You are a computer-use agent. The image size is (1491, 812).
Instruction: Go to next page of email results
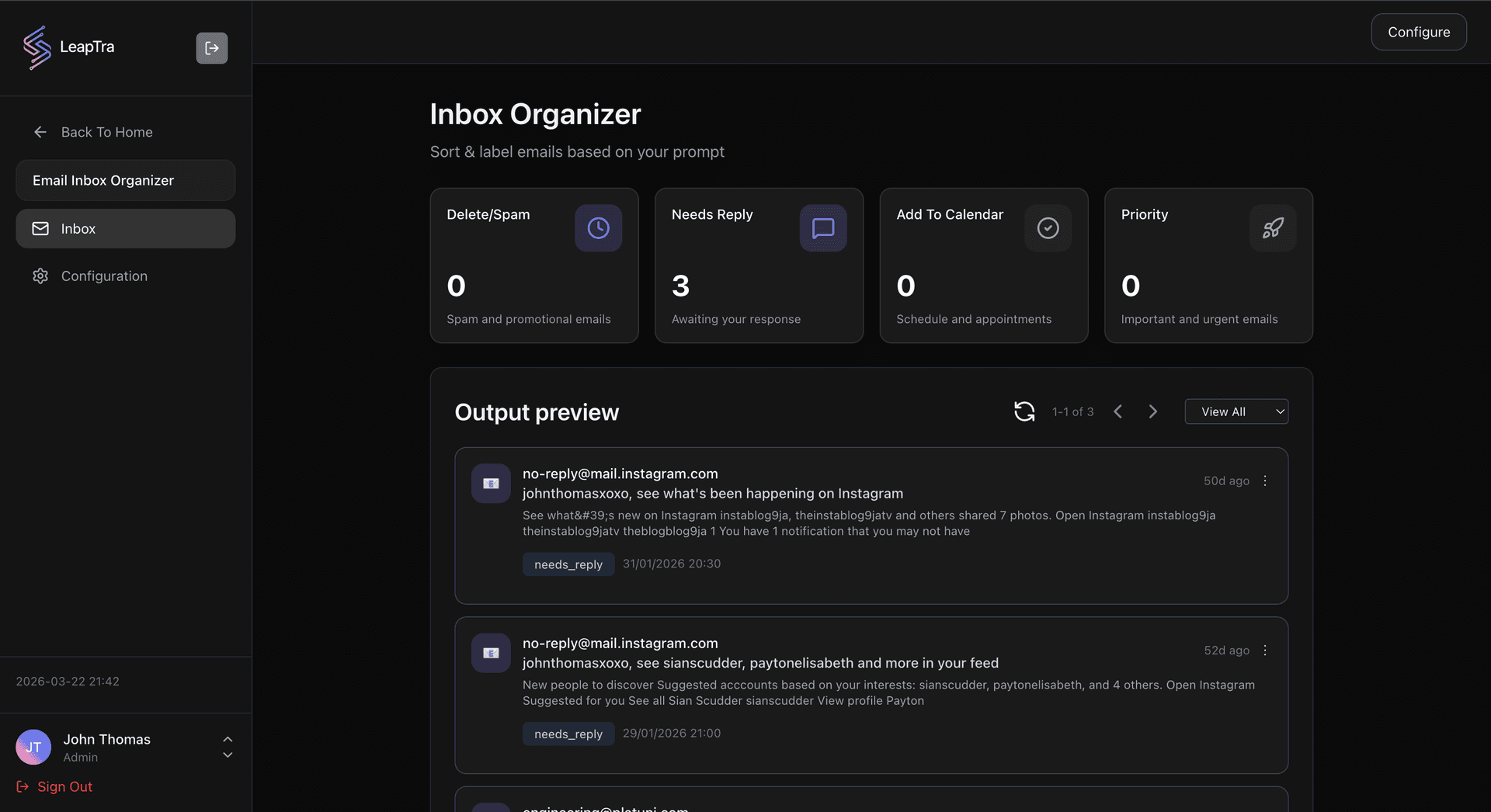1152,411
